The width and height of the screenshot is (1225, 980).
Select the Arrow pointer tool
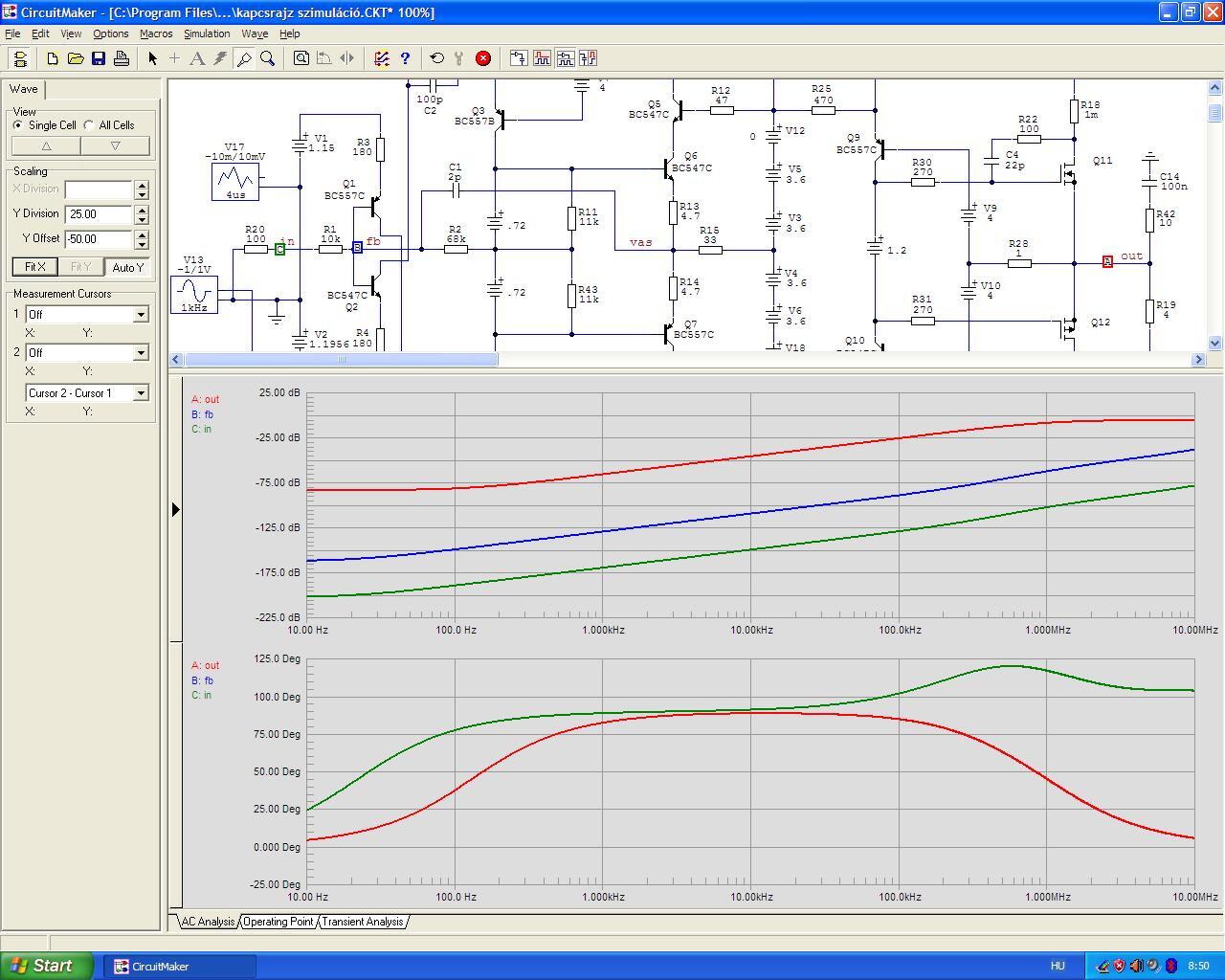click(x=152, y=58)
